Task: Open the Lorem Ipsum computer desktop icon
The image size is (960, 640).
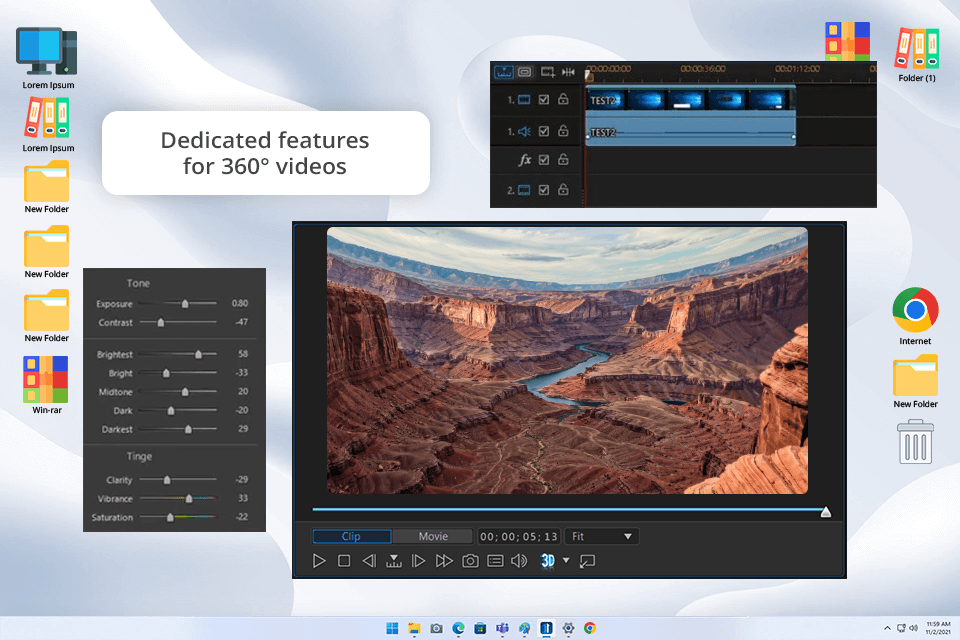Action: (48, 58)
